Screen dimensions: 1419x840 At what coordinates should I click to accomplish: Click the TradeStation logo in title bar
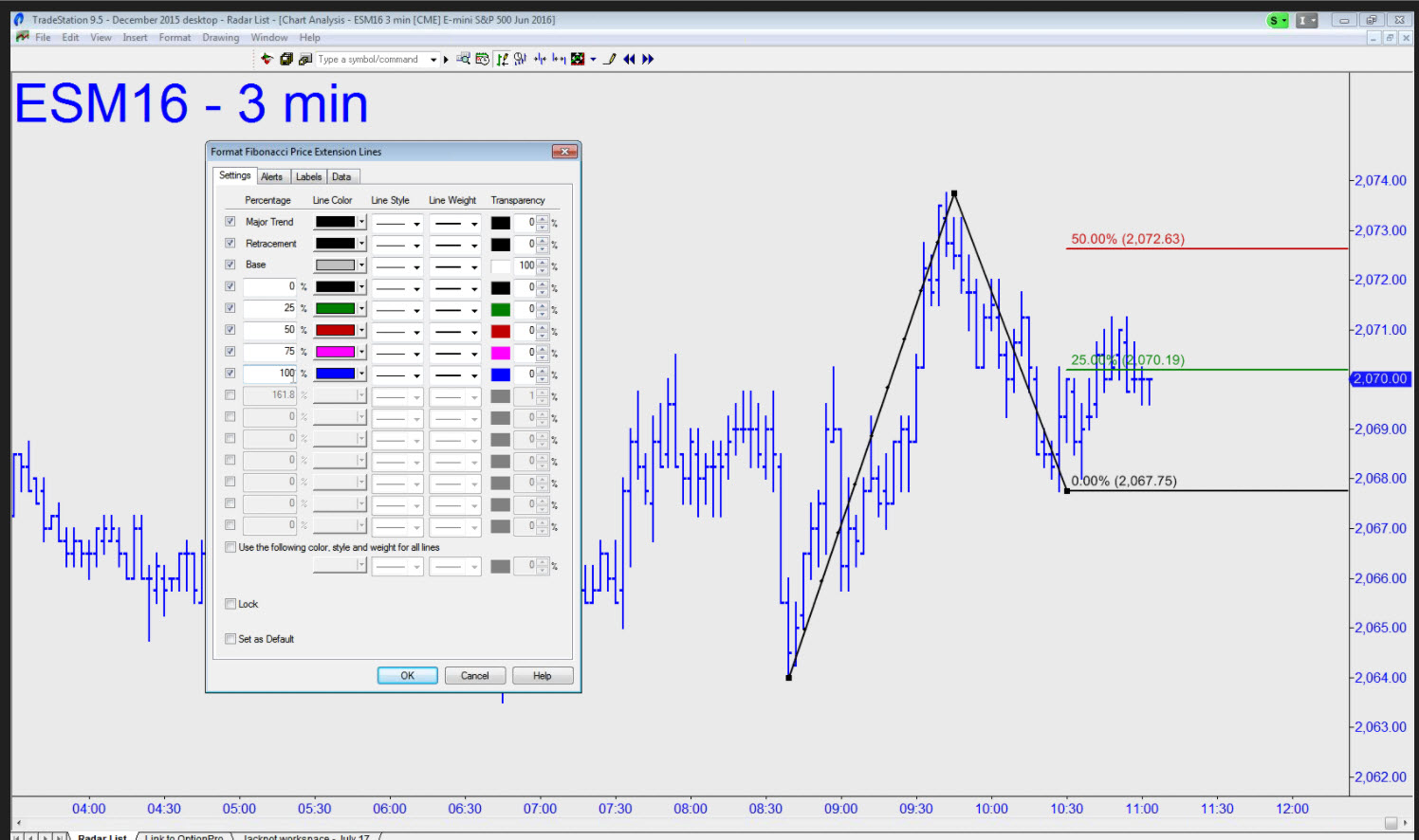19,19
